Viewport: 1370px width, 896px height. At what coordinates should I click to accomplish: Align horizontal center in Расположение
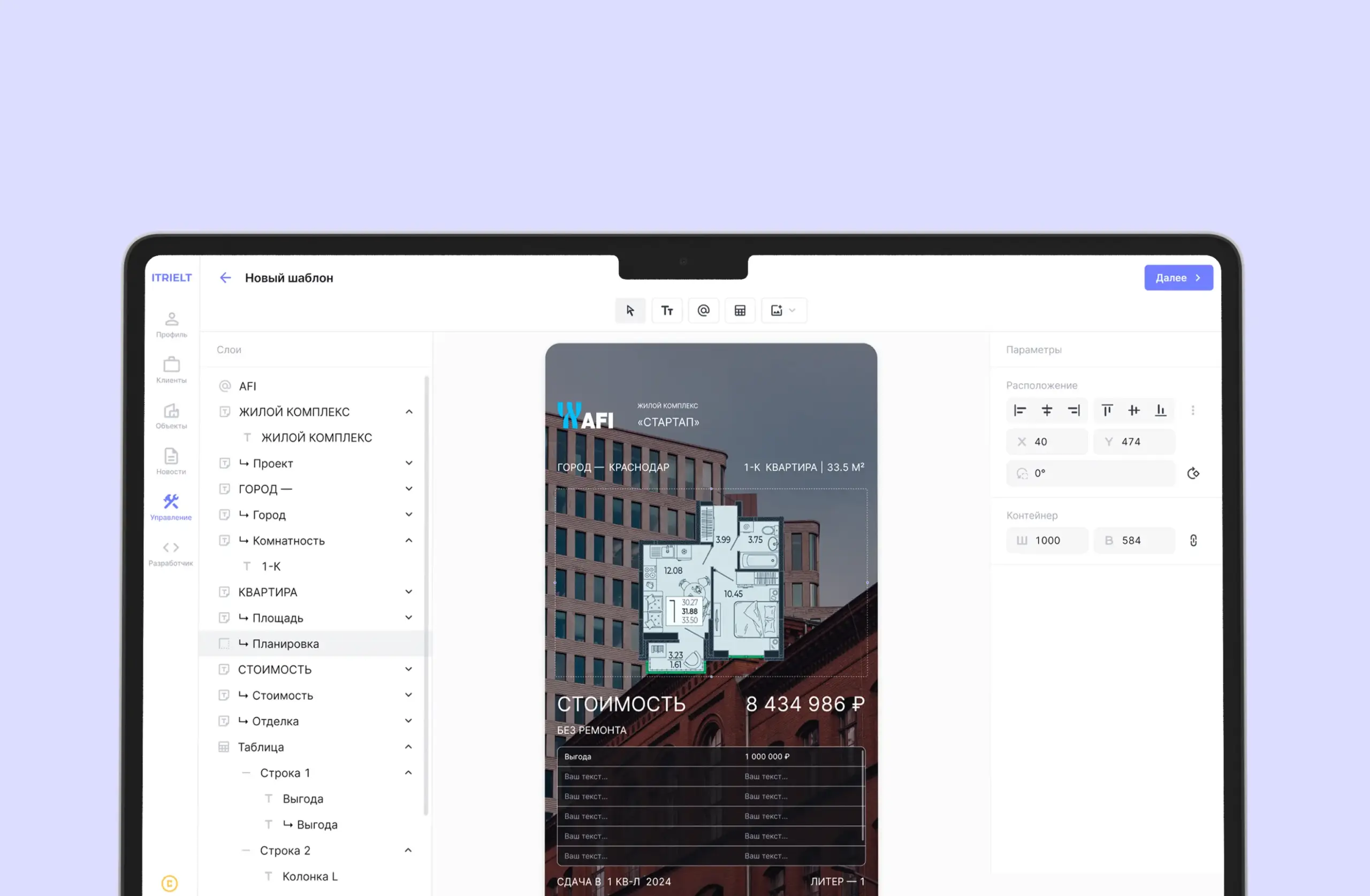(x=1047, y=410)
